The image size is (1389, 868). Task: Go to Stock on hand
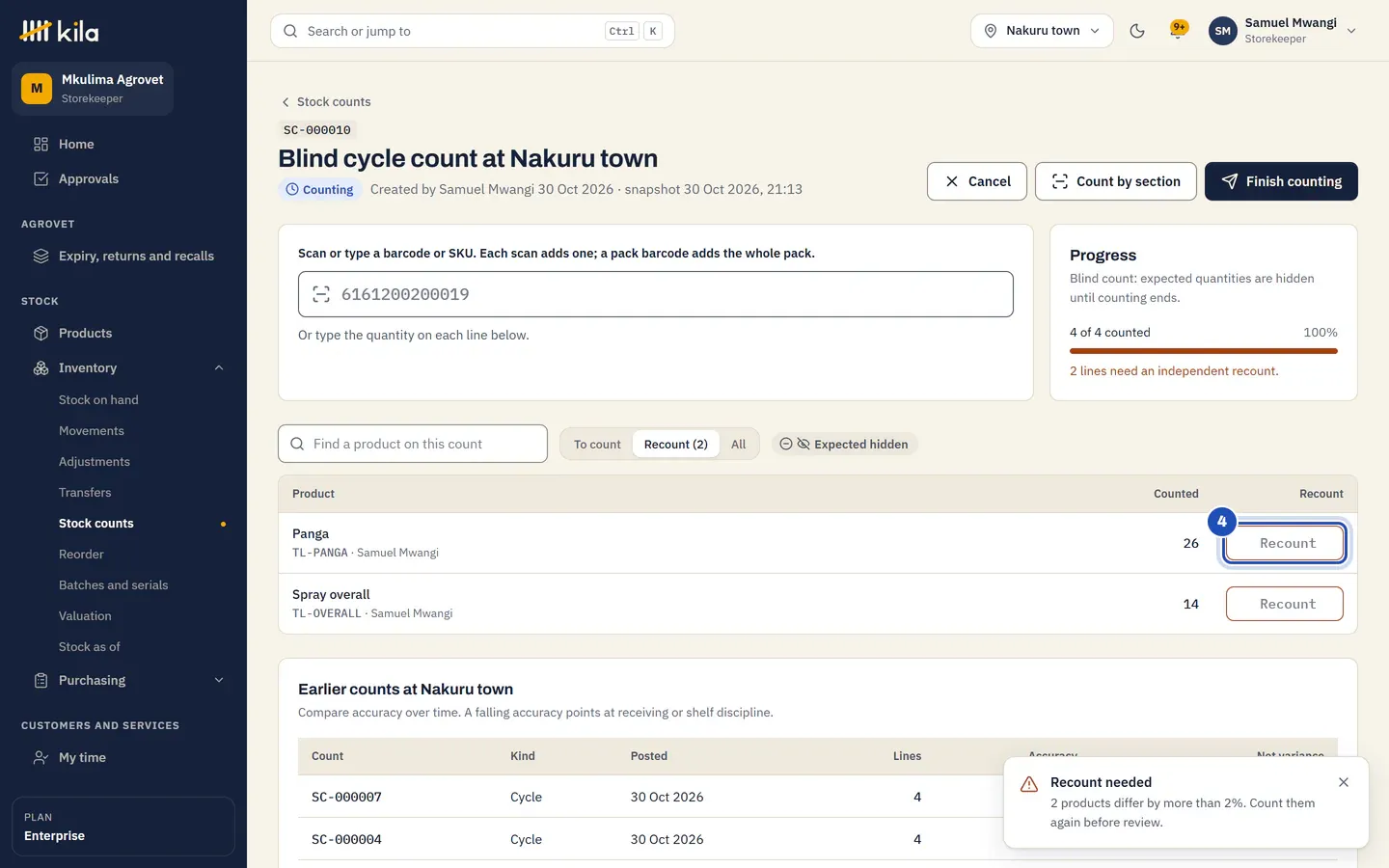98,399
